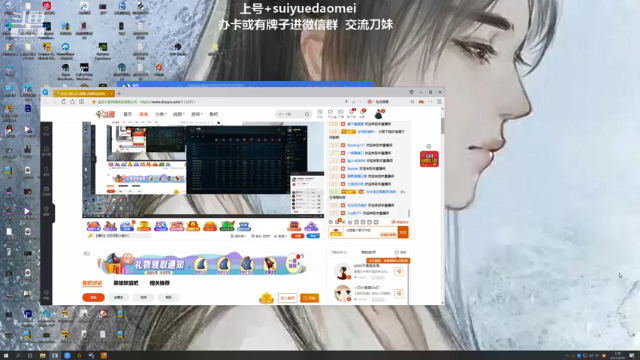The image size is (640, 360).
Task: Select the first gift icon in gift bar
Action: (x=93, y=226)
